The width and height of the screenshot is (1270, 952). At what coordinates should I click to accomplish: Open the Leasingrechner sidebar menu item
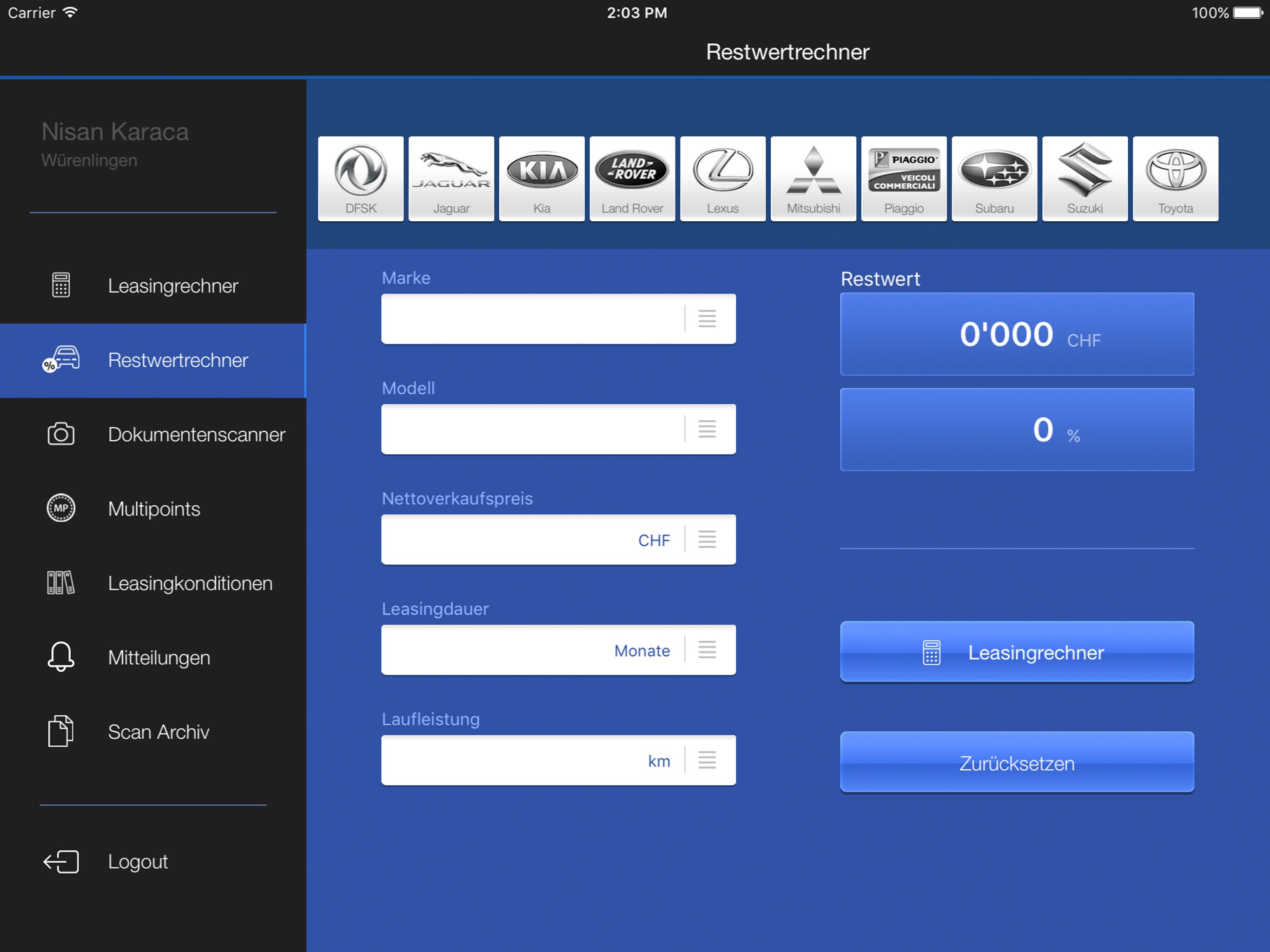coord(153,286)
